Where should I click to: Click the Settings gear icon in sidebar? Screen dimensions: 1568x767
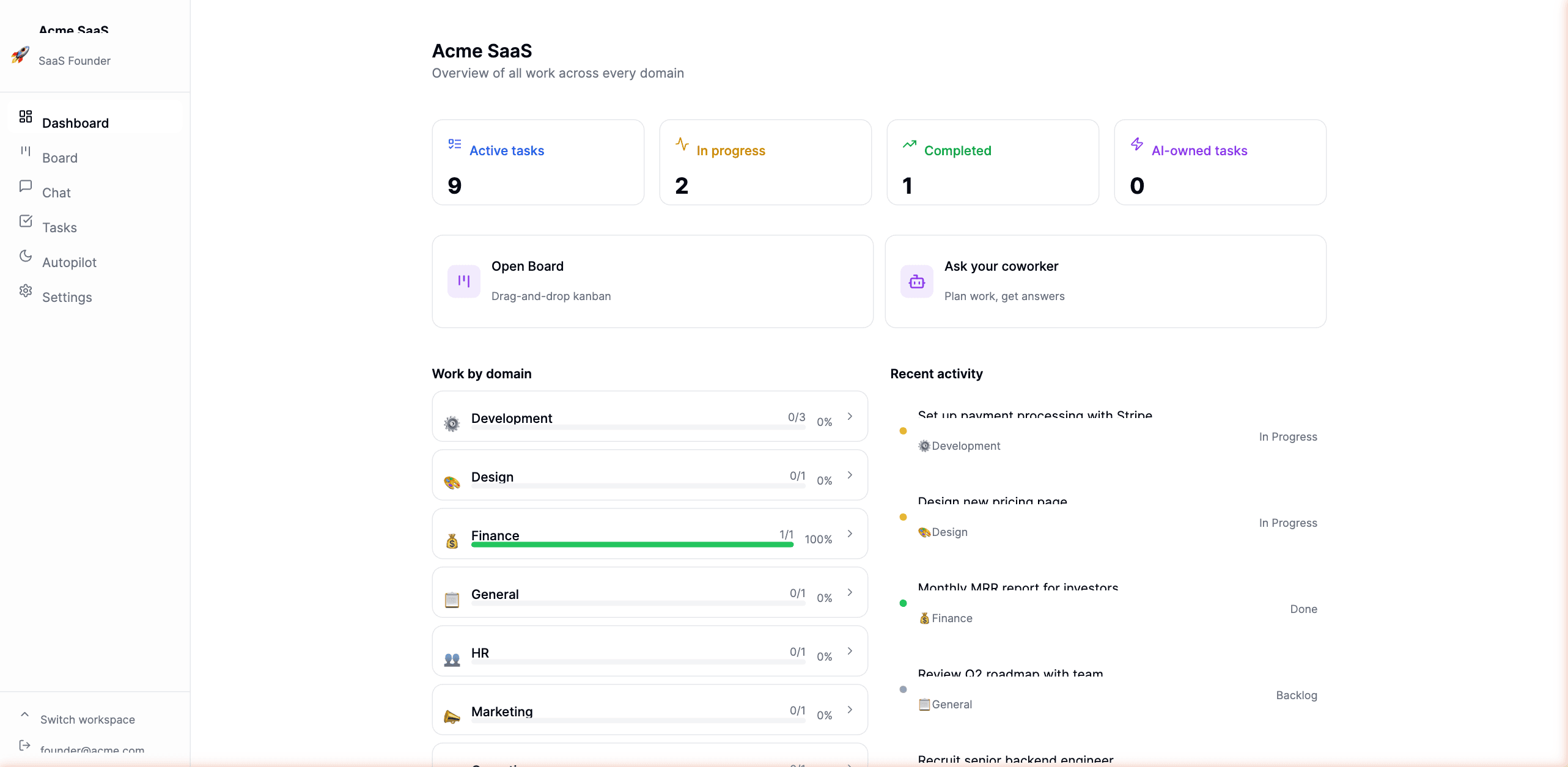tap(26, 290)
